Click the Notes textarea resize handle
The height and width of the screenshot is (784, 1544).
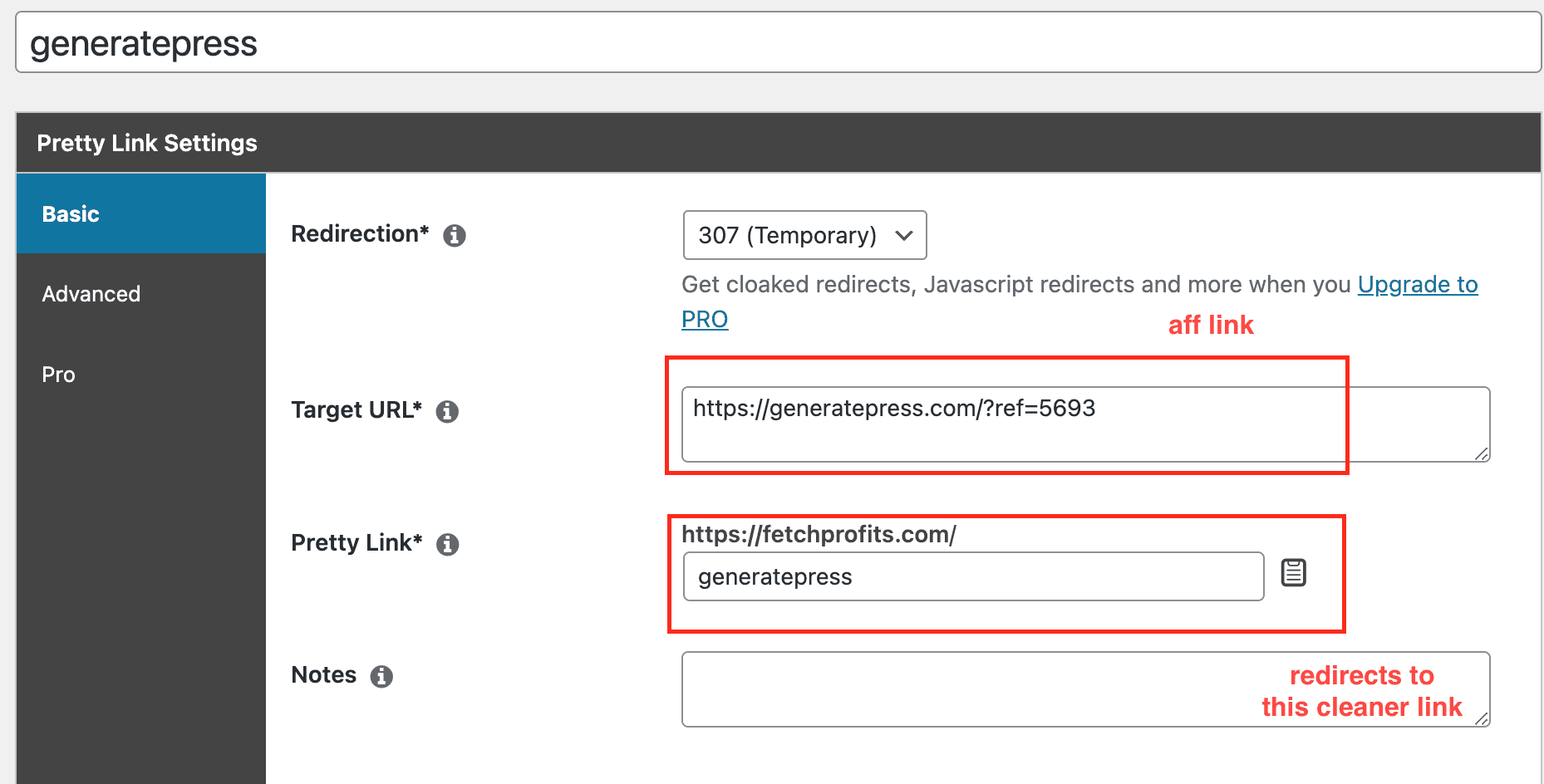1482,719
